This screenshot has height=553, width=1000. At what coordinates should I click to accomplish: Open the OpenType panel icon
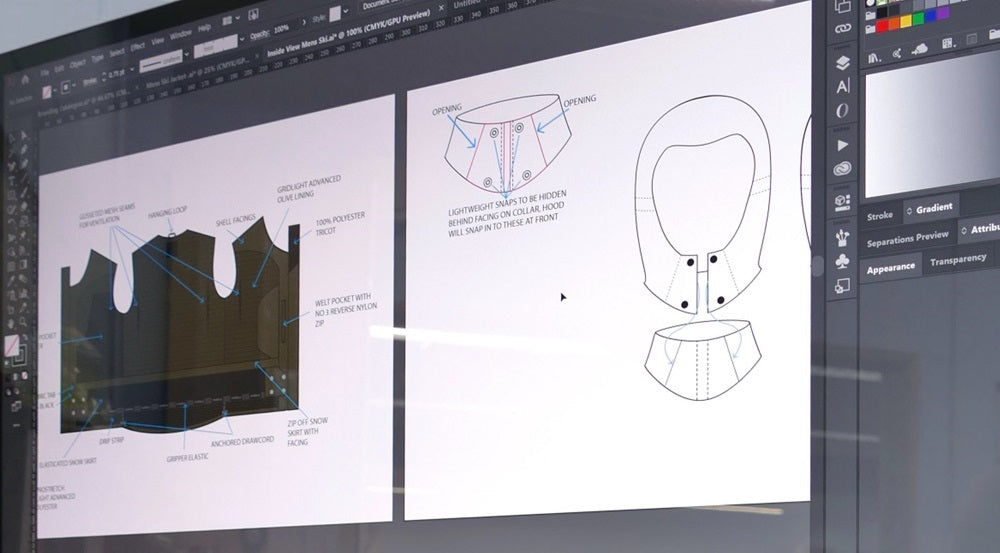tap(843, 110)
